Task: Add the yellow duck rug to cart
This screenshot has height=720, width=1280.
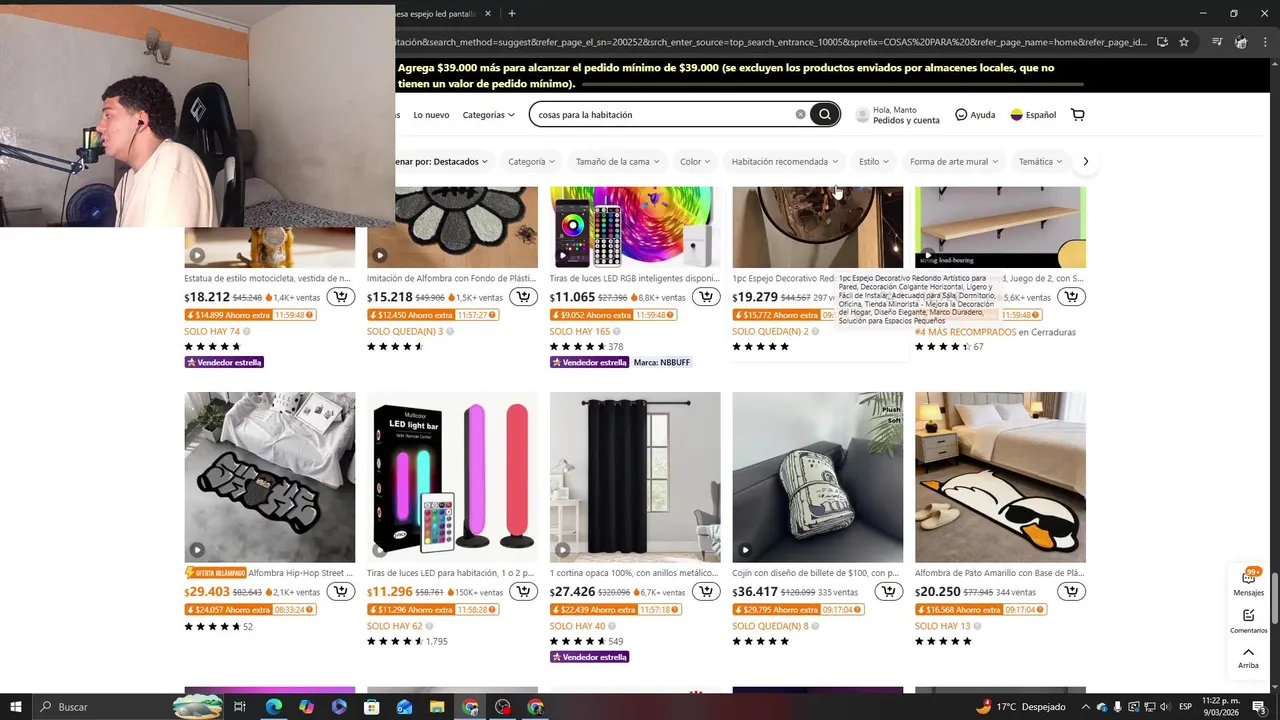Action: 1071,591
